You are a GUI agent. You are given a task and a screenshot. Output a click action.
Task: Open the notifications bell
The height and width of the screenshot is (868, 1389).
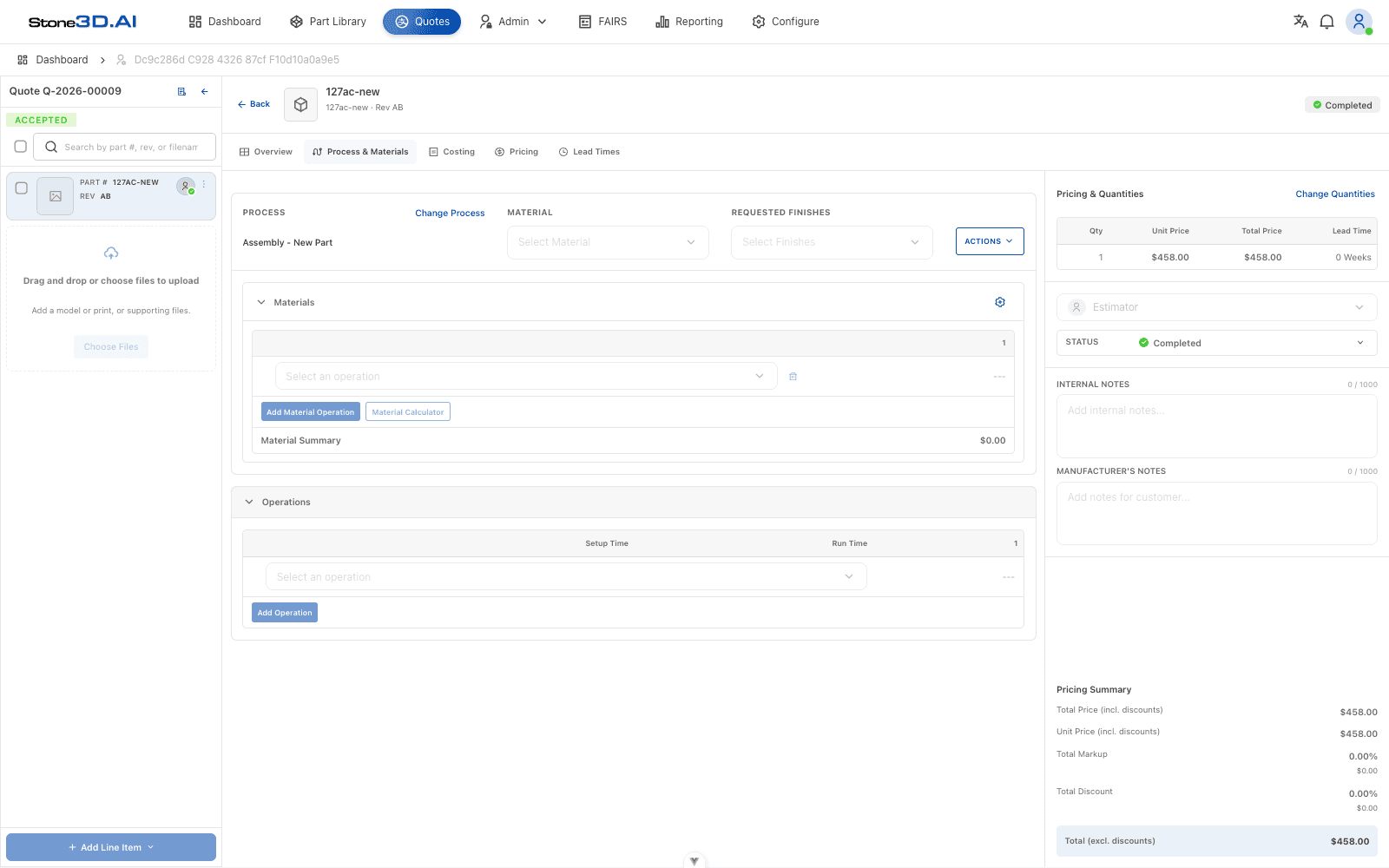(1326, 22)
